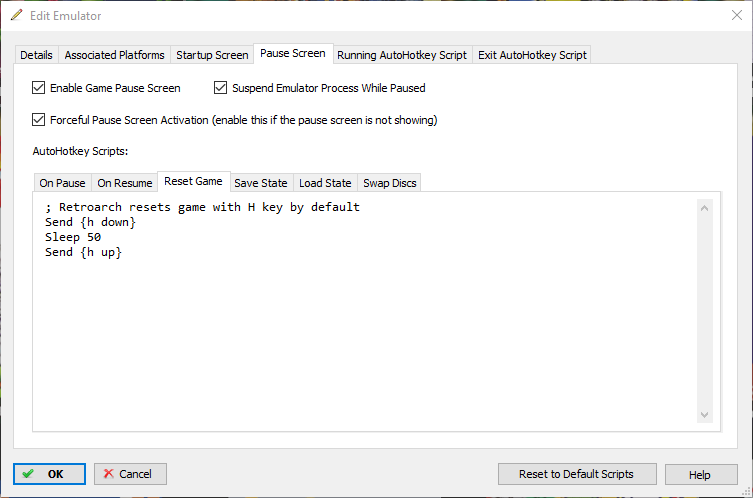Open Exit AutoHotkey Script tab
The height and width of the screenshot is (498, 753).
pos(532,55)
